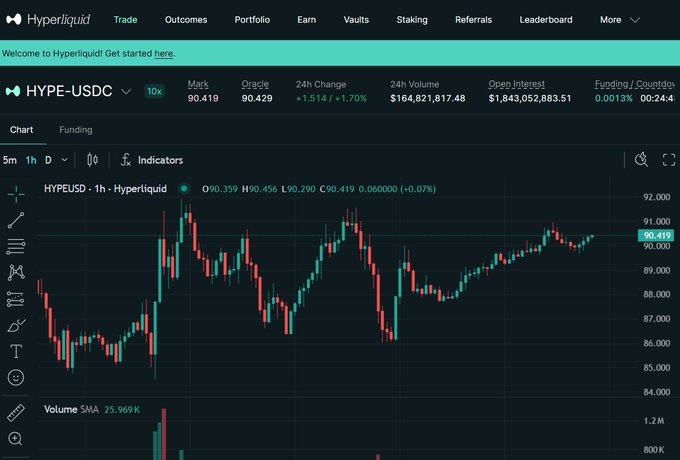The image size is (680, 460).
Task: Select the Chart tab
Action: pos(22,130)
